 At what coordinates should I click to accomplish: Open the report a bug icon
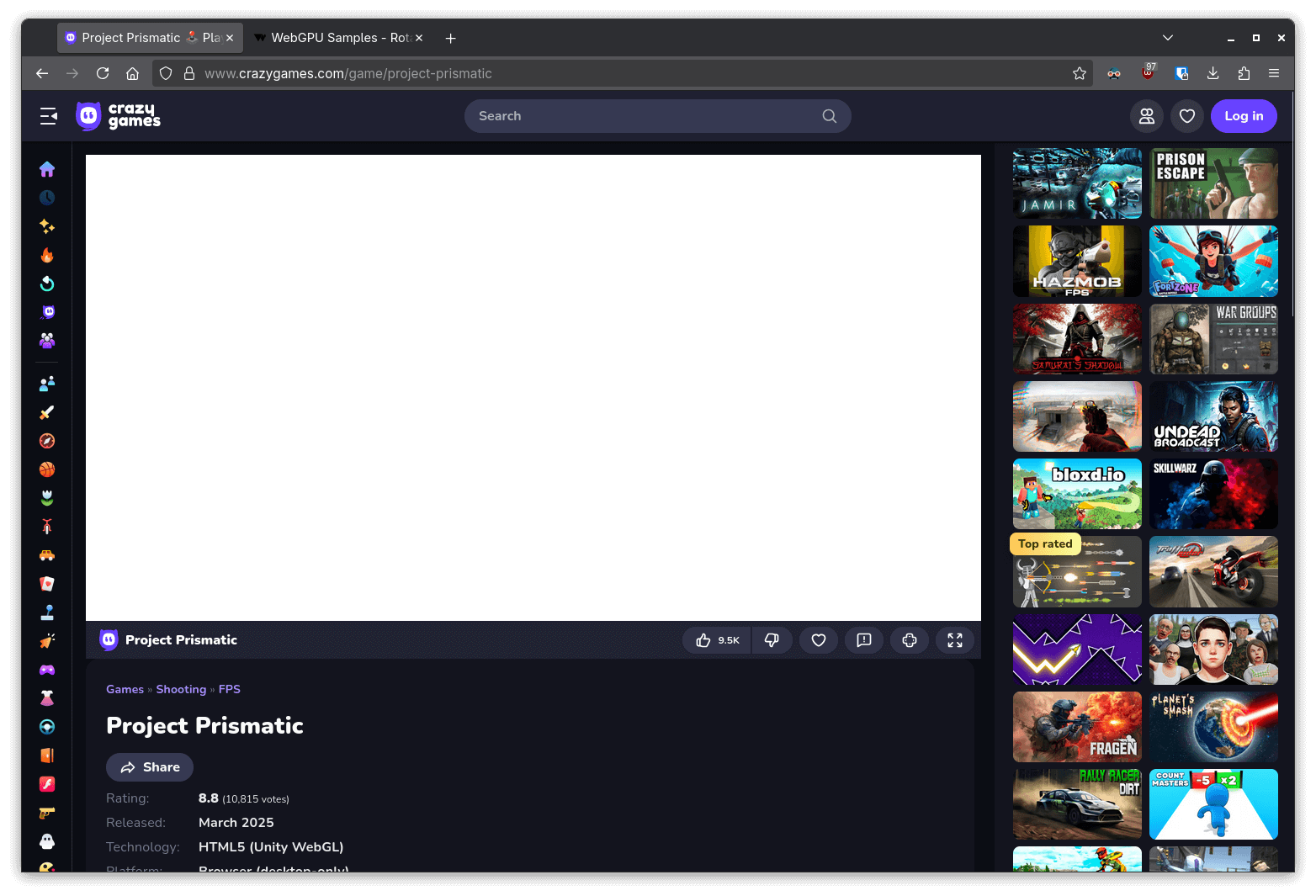click(x=863, y=640)
